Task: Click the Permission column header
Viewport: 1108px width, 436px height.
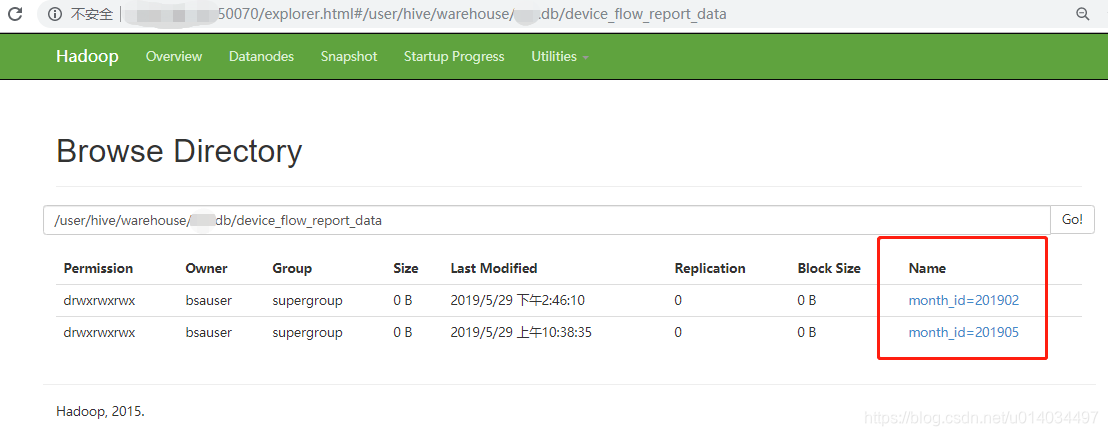Action: pyautogui.click(x=98, y=269)
